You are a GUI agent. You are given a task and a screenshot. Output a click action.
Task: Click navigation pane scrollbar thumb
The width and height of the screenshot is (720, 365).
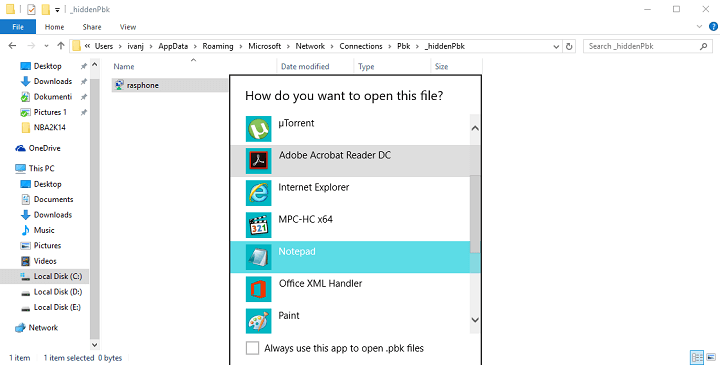pyautogui.click(x=95, y=208)
